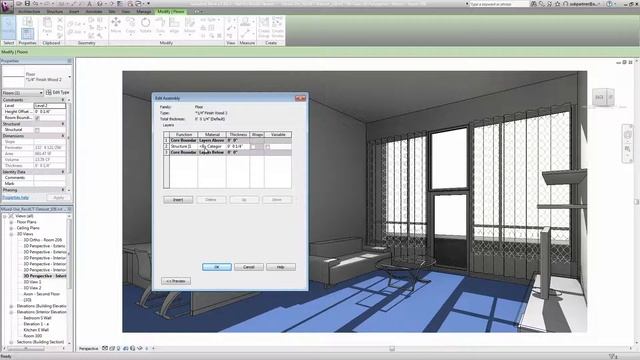Image resolution: width=640 pixels, height=360 pixels.
Task: Expand the Elevations (Building Elevation) node
Action: tap(11, 306)
